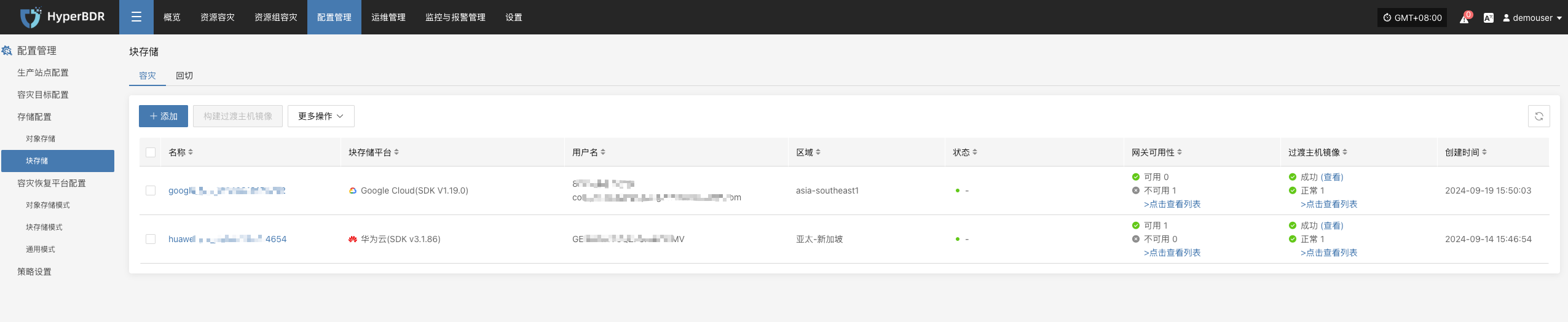
Task: Open image 点击查看列表 in Huawei row
Action: (1329, 253)
